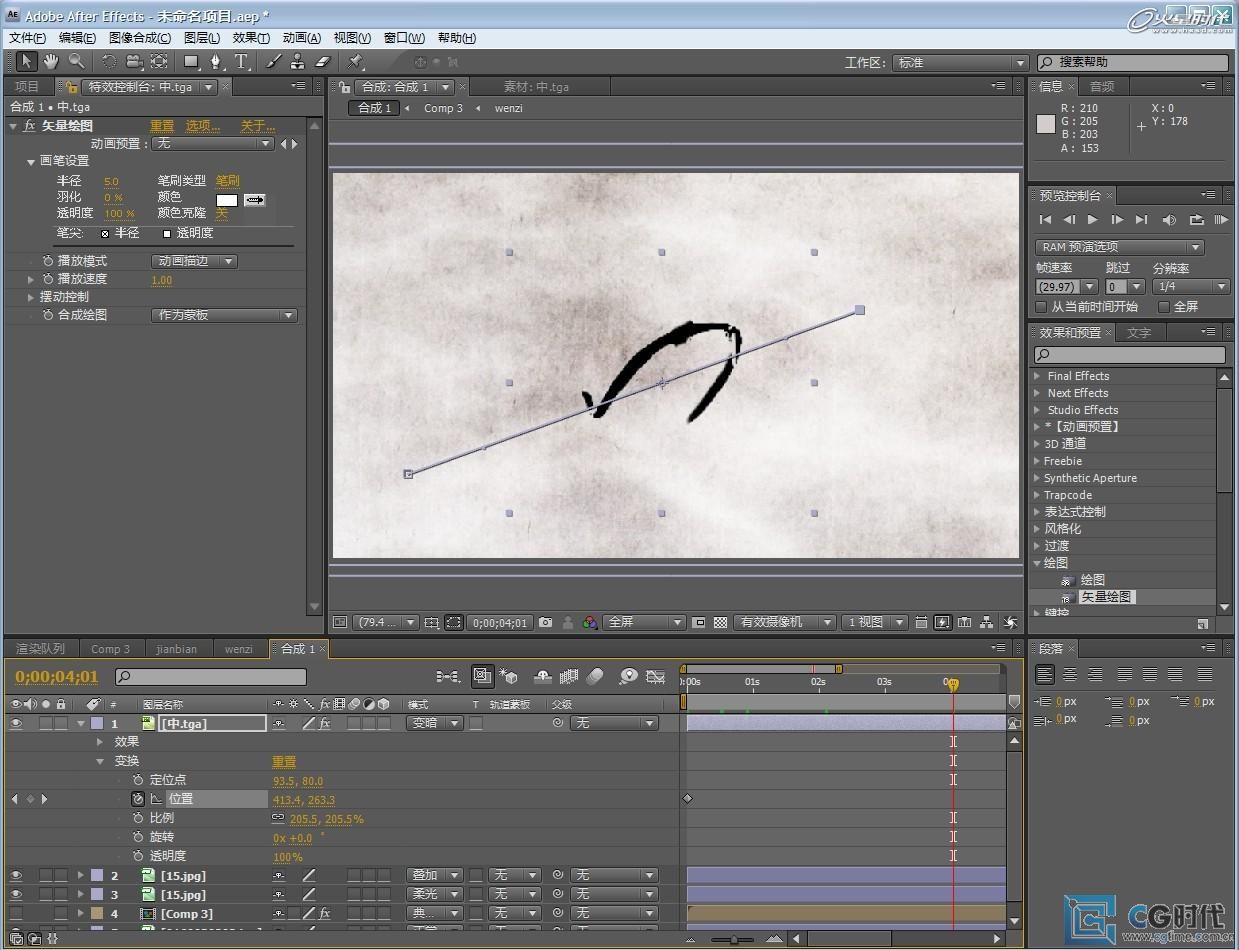
Task: Select the Selection arrow tool
Action: [x=28, y=62]
